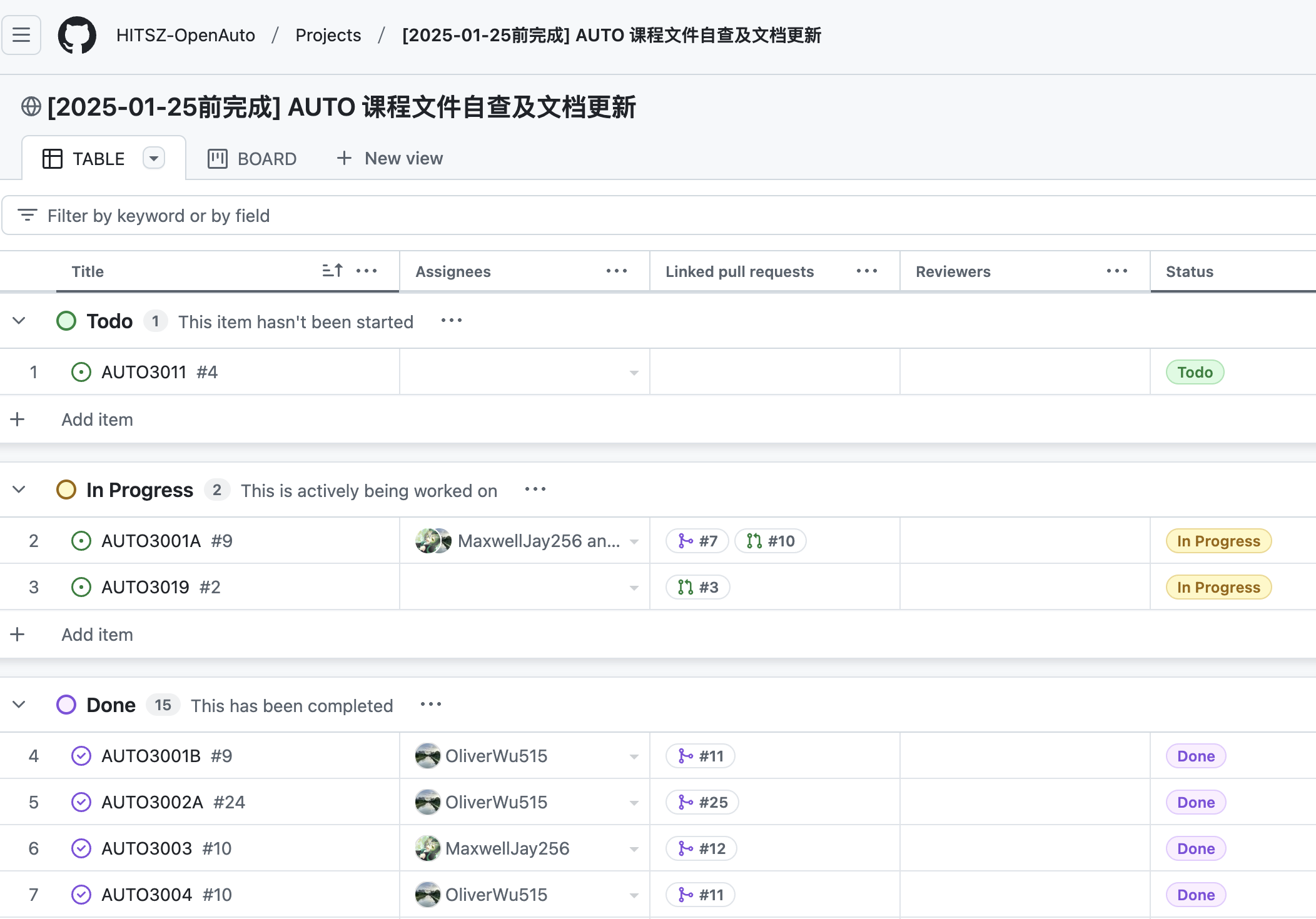
Task: Click New view tab
Action: 390,158
